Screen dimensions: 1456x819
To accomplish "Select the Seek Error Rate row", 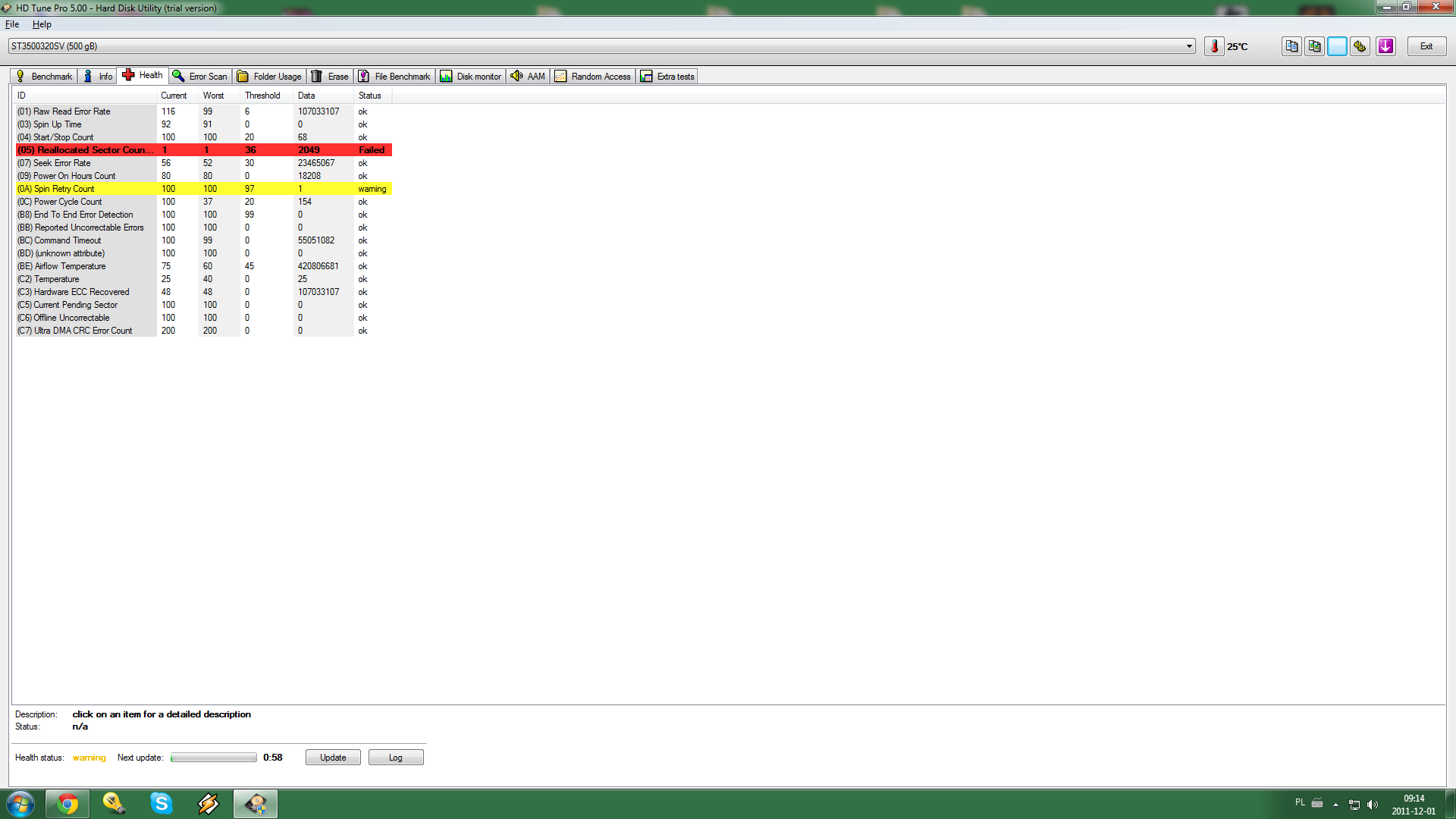I will 203,163.
